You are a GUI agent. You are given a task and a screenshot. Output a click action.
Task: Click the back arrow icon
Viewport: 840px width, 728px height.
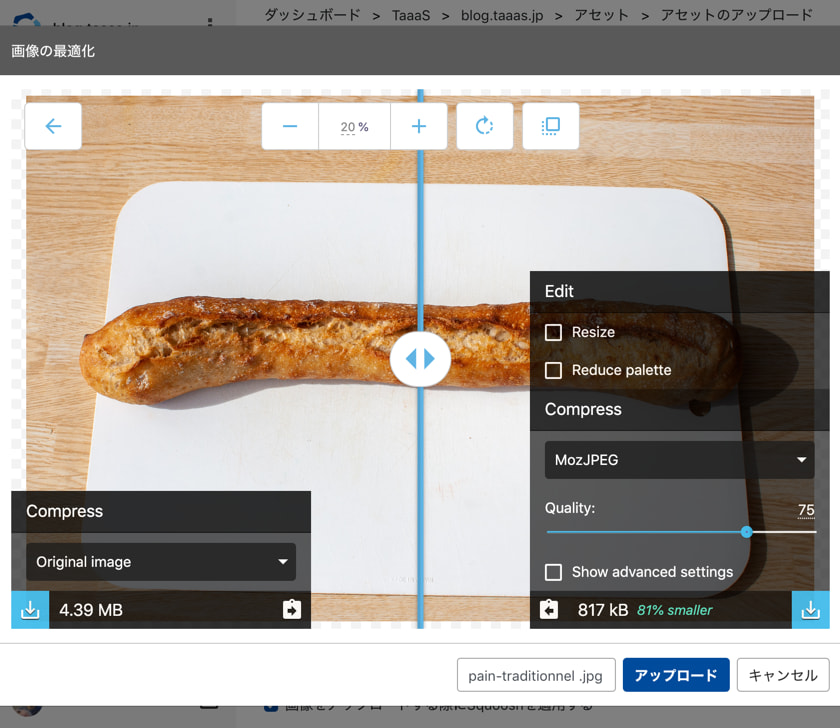pos(53,126)
